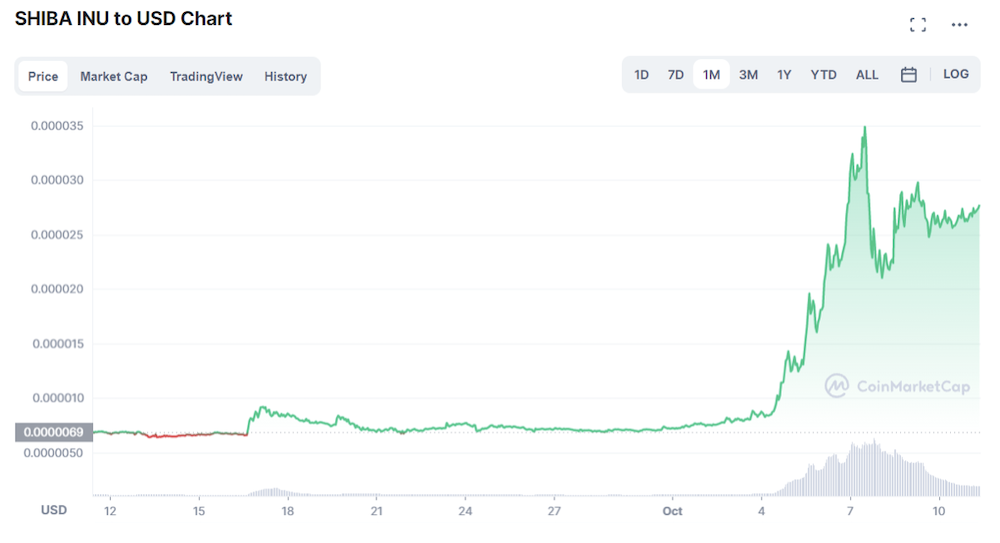Select the 1D time range

[642, 75]
